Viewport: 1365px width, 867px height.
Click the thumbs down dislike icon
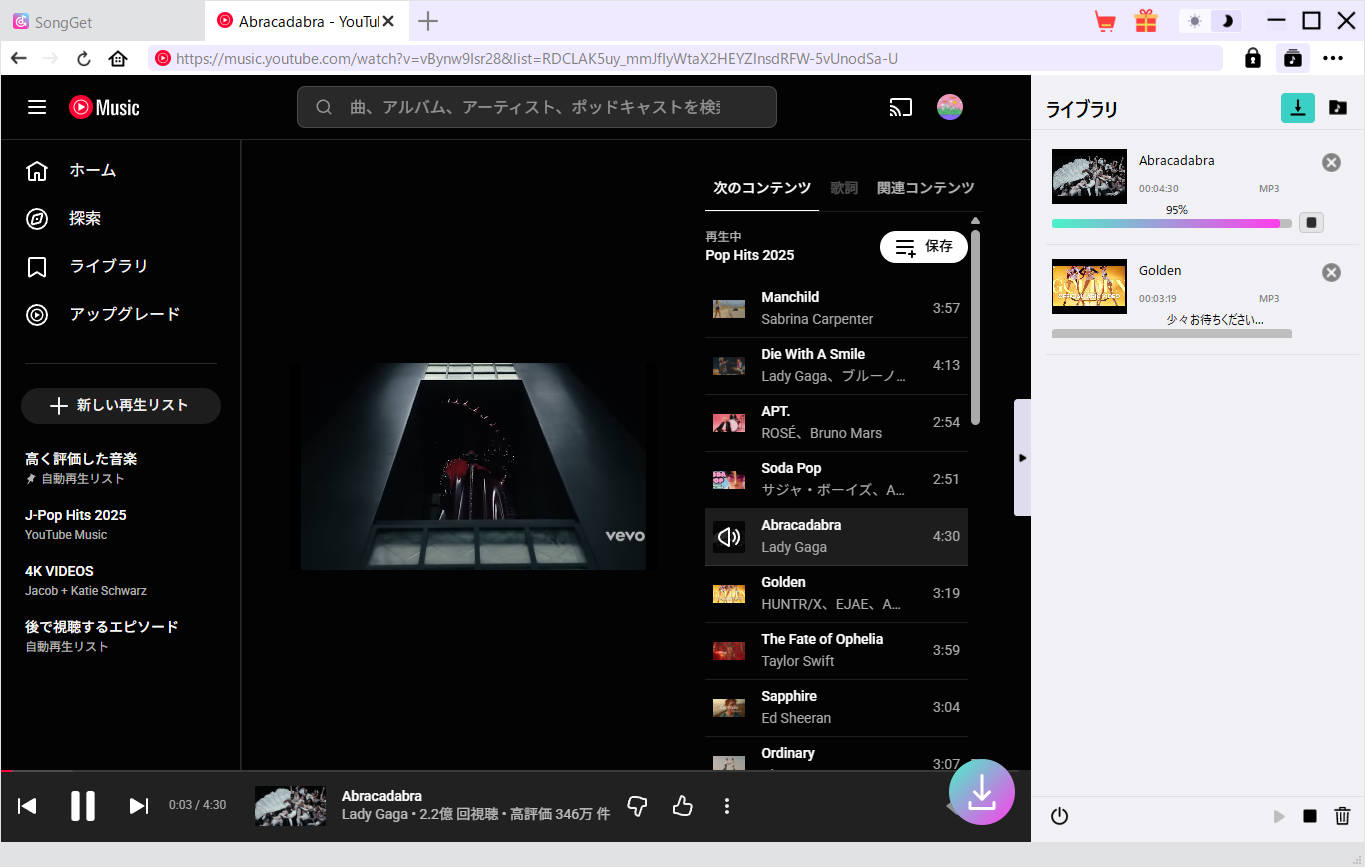[637, 806]
